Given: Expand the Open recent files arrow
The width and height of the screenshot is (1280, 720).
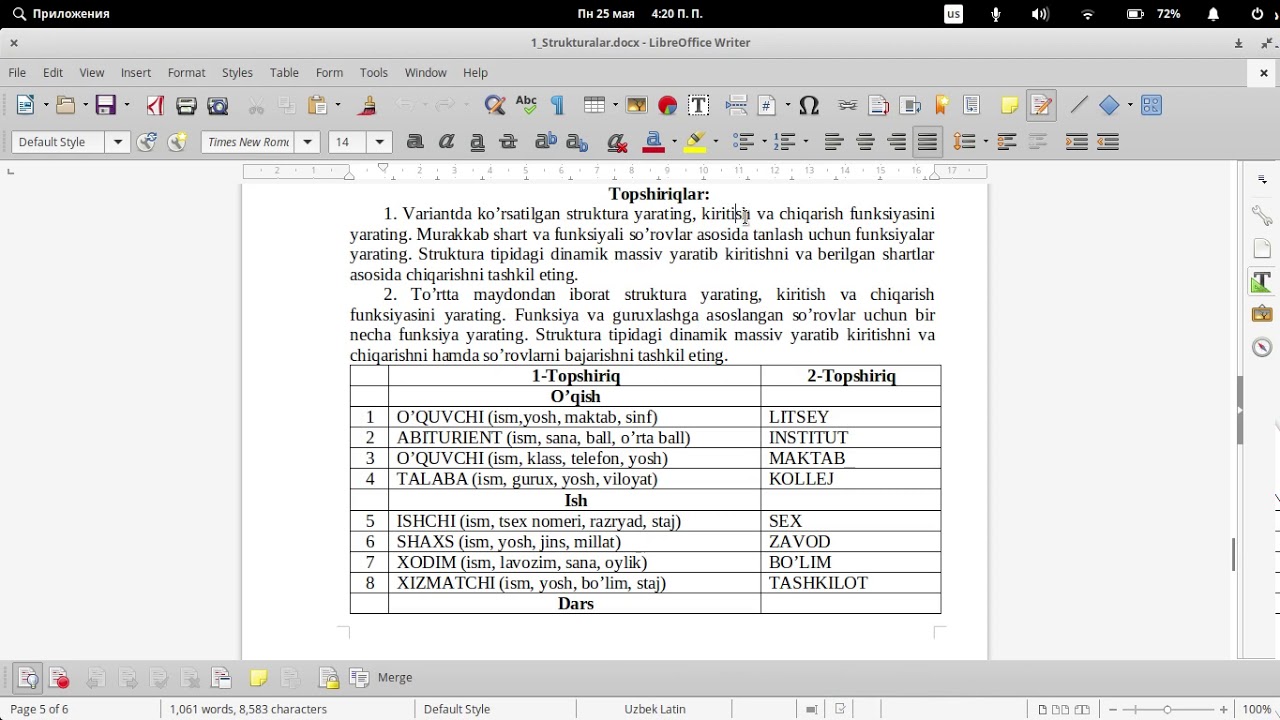Looking at the screenshot, I should pos(85,105).
